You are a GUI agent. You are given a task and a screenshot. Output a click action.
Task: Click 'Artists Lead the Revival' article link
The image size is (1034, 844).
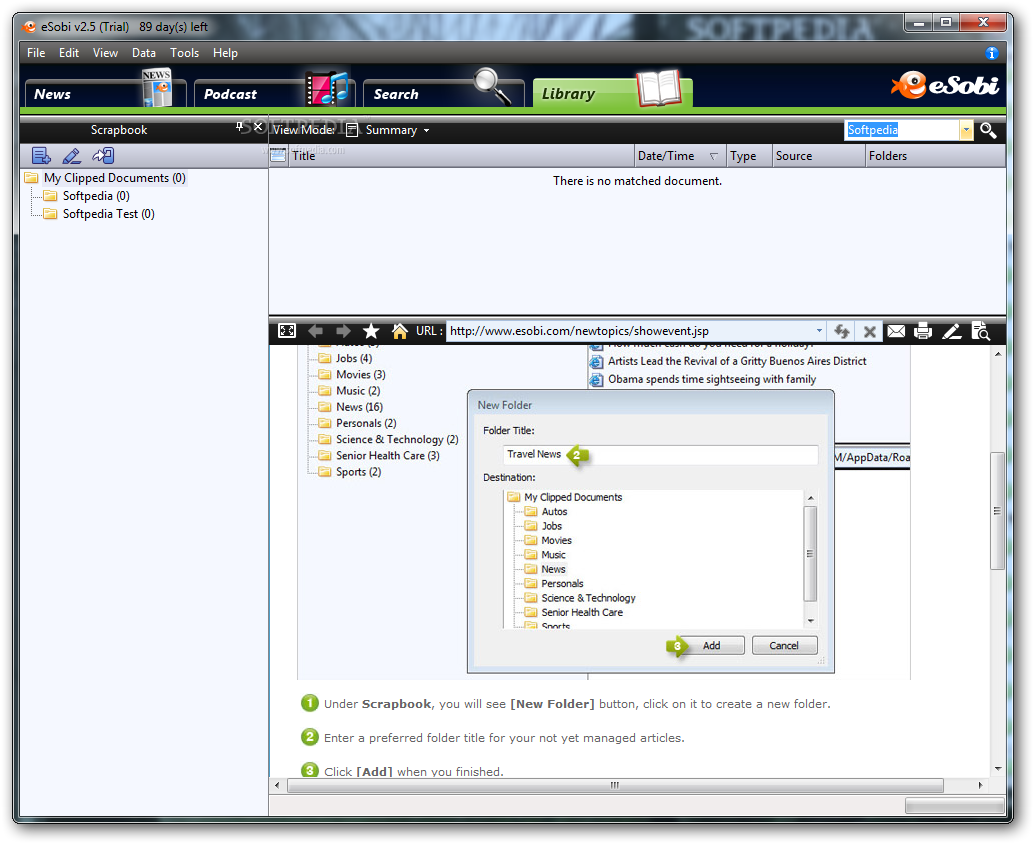737,361
